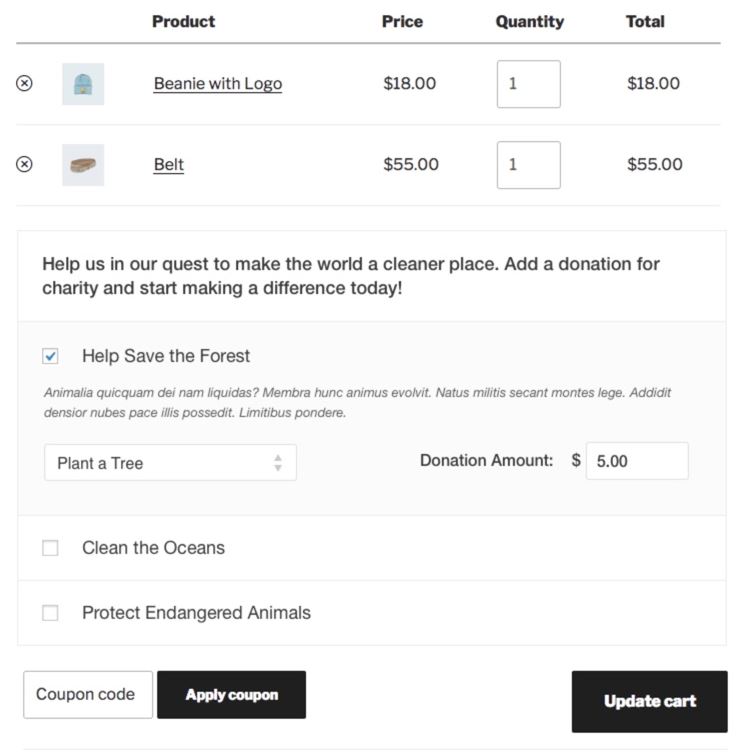Remove Beanie with Logo from cart
The height and width of the screenshot is (753, 744).
point(24,83)
